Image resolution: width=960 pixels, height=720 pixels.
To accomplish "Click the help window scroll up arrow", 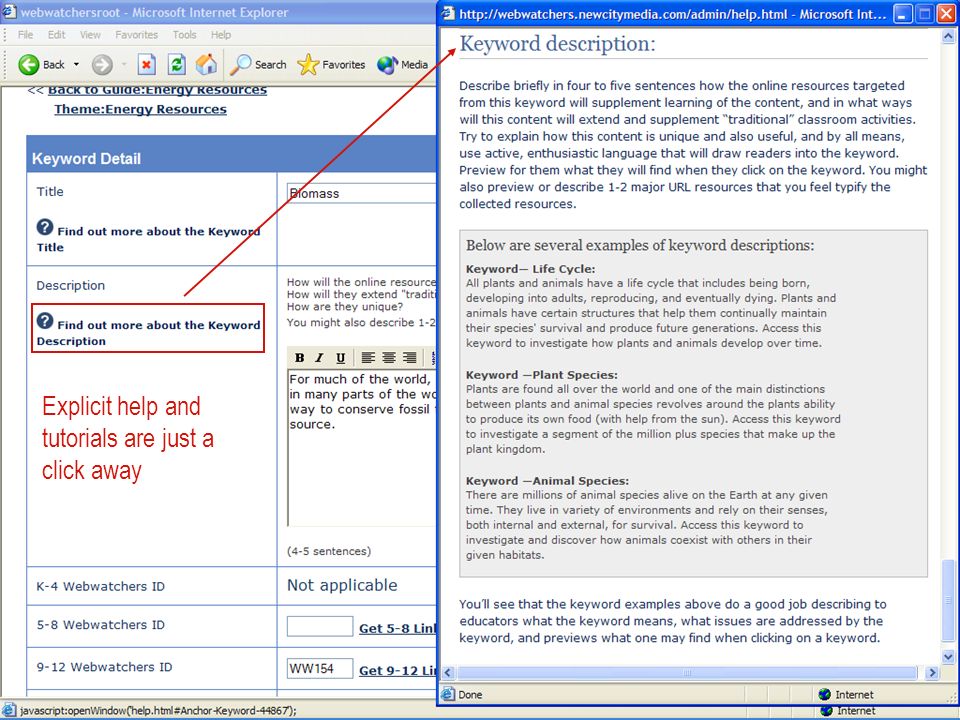I will point(948,37).
